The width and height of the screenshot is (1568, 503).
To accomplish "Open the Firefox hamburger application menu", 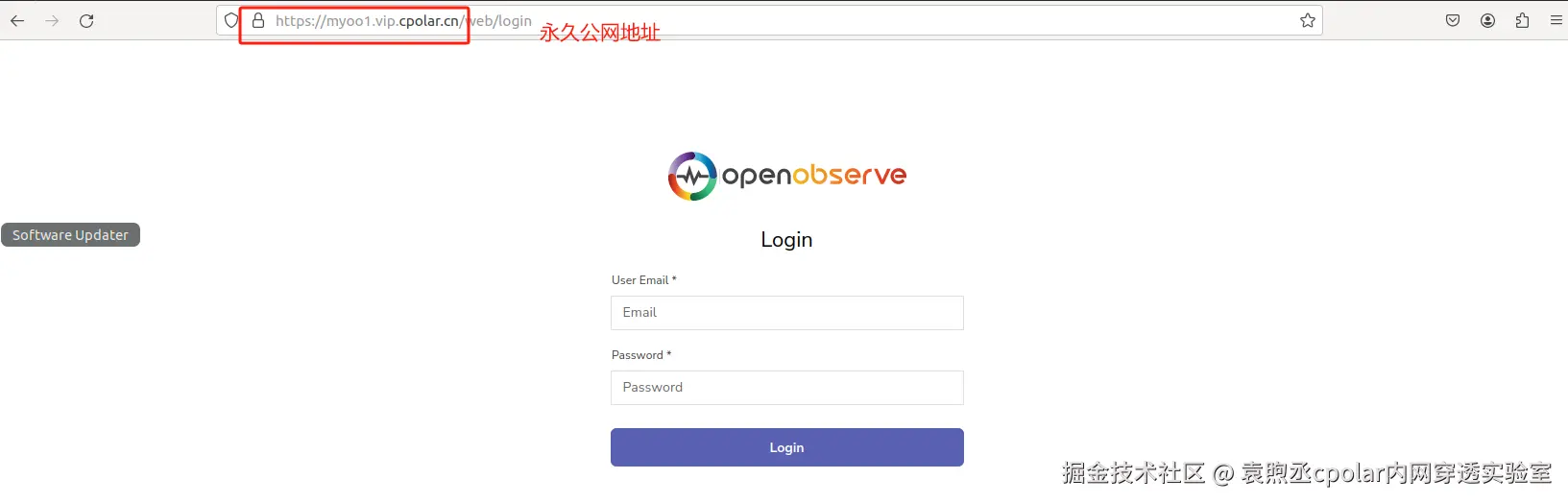I will tap(1556, 20).
